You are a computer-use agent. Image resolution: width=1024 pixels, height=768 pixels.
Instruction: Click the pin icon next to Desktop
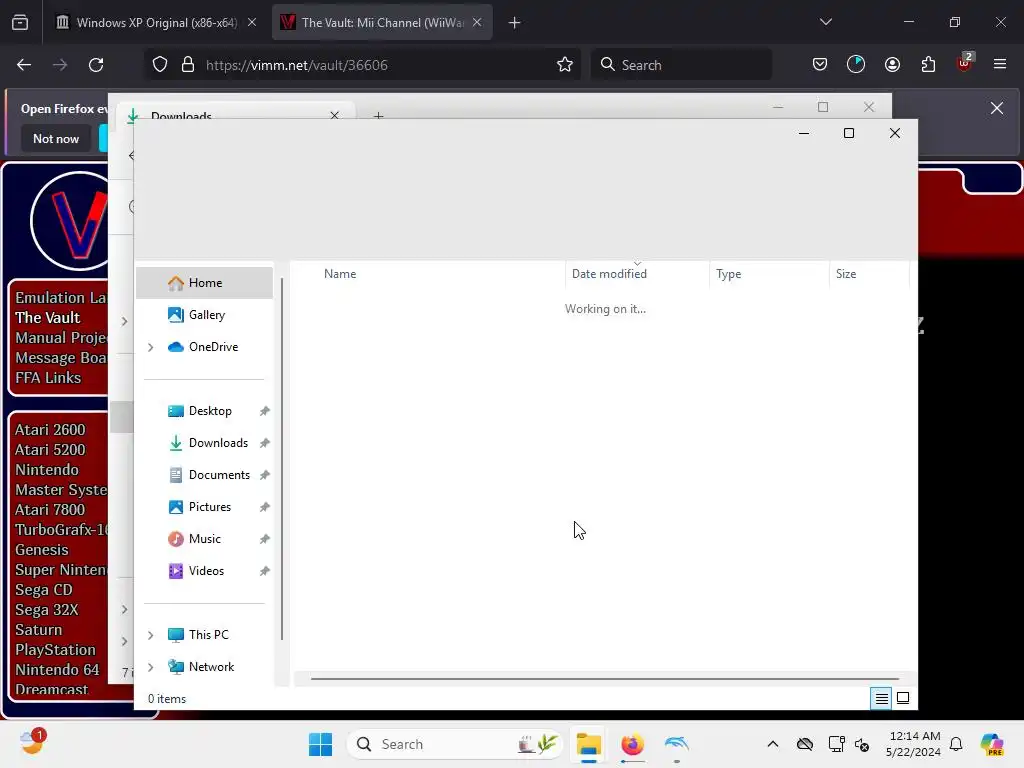point(264,411)
